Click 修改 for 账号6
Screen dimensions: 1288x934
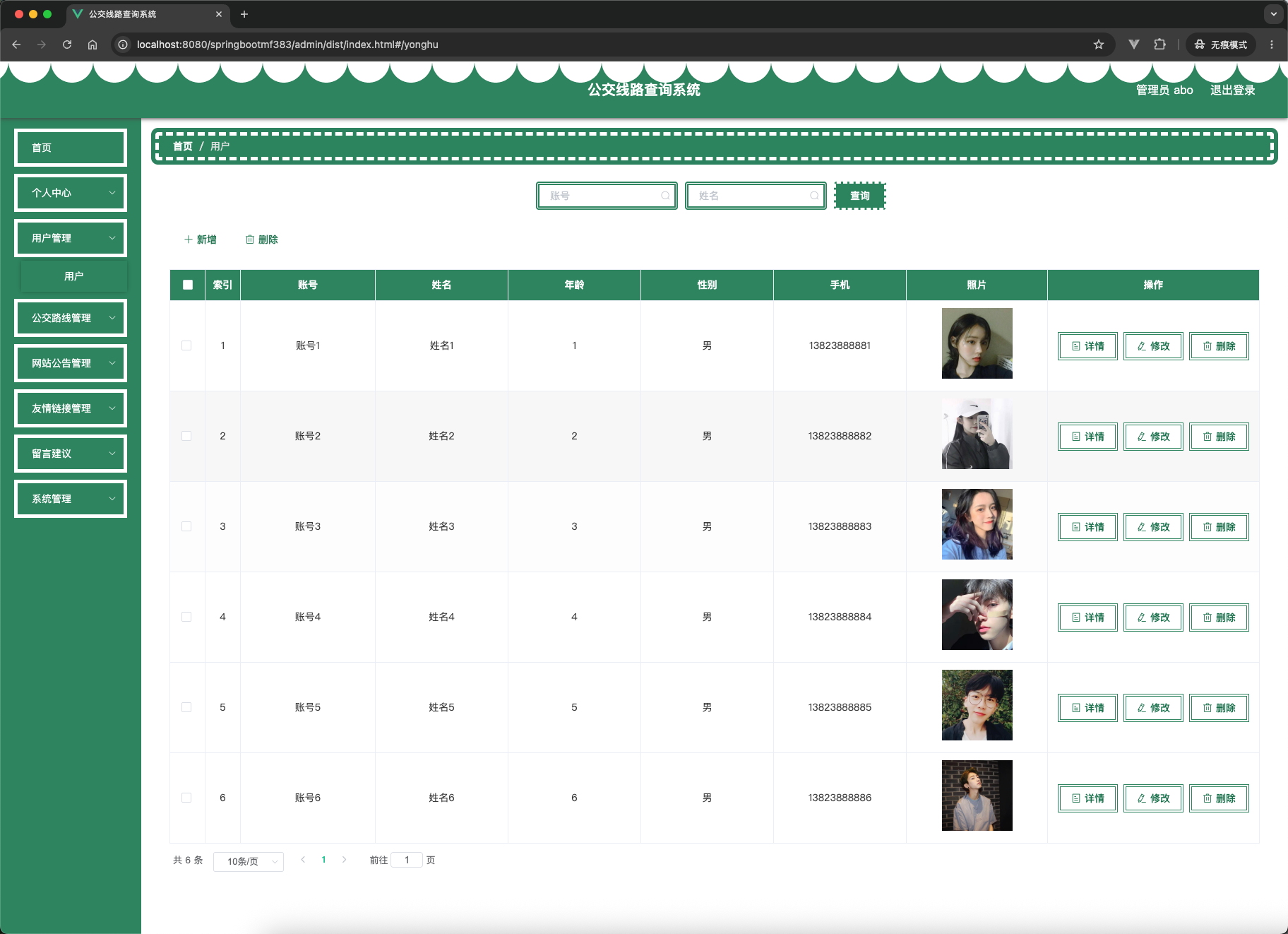[x=1153, y=798]
